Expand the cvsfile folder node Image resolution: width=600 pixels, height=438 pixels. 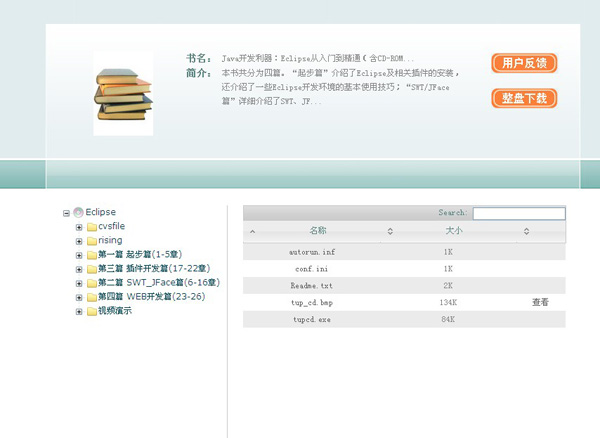click(x=79, y=227)
